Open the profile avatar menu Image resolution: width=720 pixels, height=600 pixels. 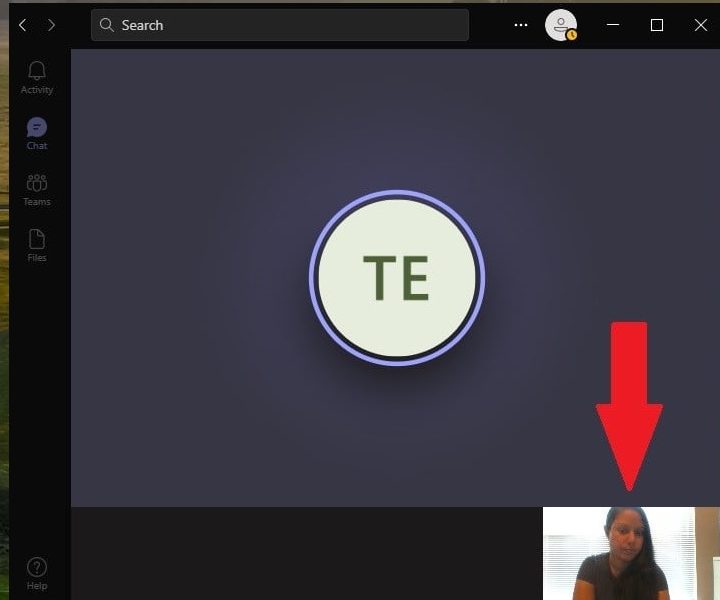pos(561,25)
